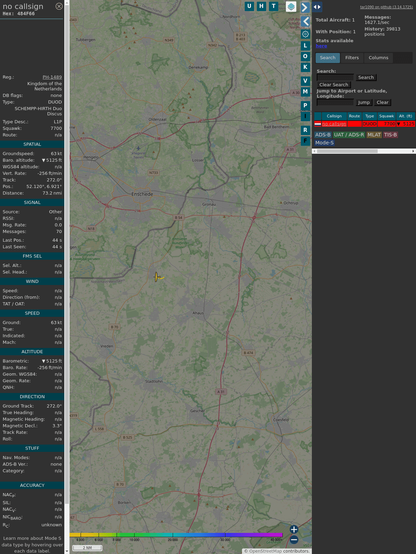The width and height of the screenshot is (416, 554).
Task: Switch to the Columns tab
Action: click(x=378, y=58)
